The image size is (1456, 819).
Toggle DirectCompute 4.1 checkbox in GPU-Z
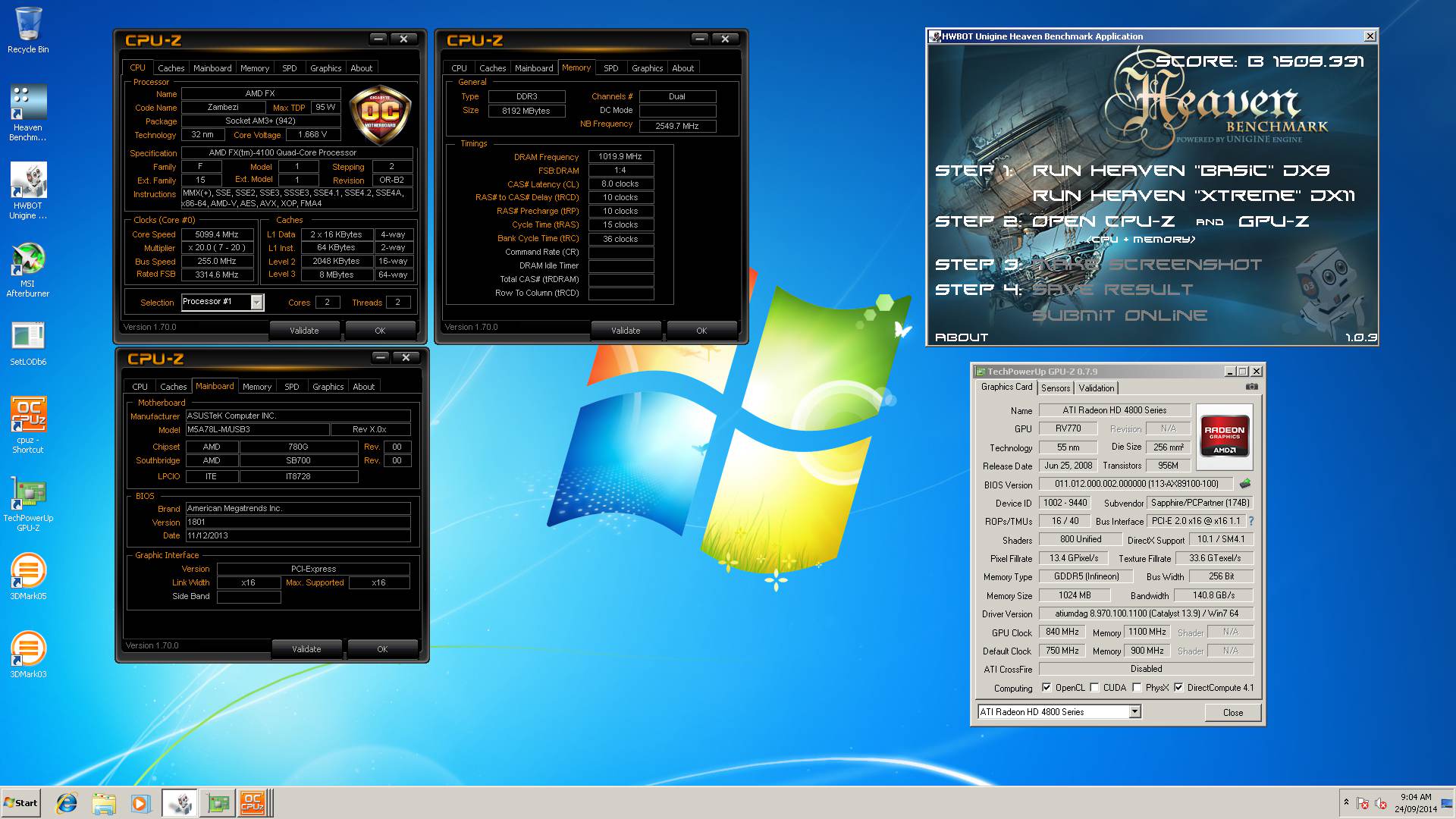coord(1178,688)
